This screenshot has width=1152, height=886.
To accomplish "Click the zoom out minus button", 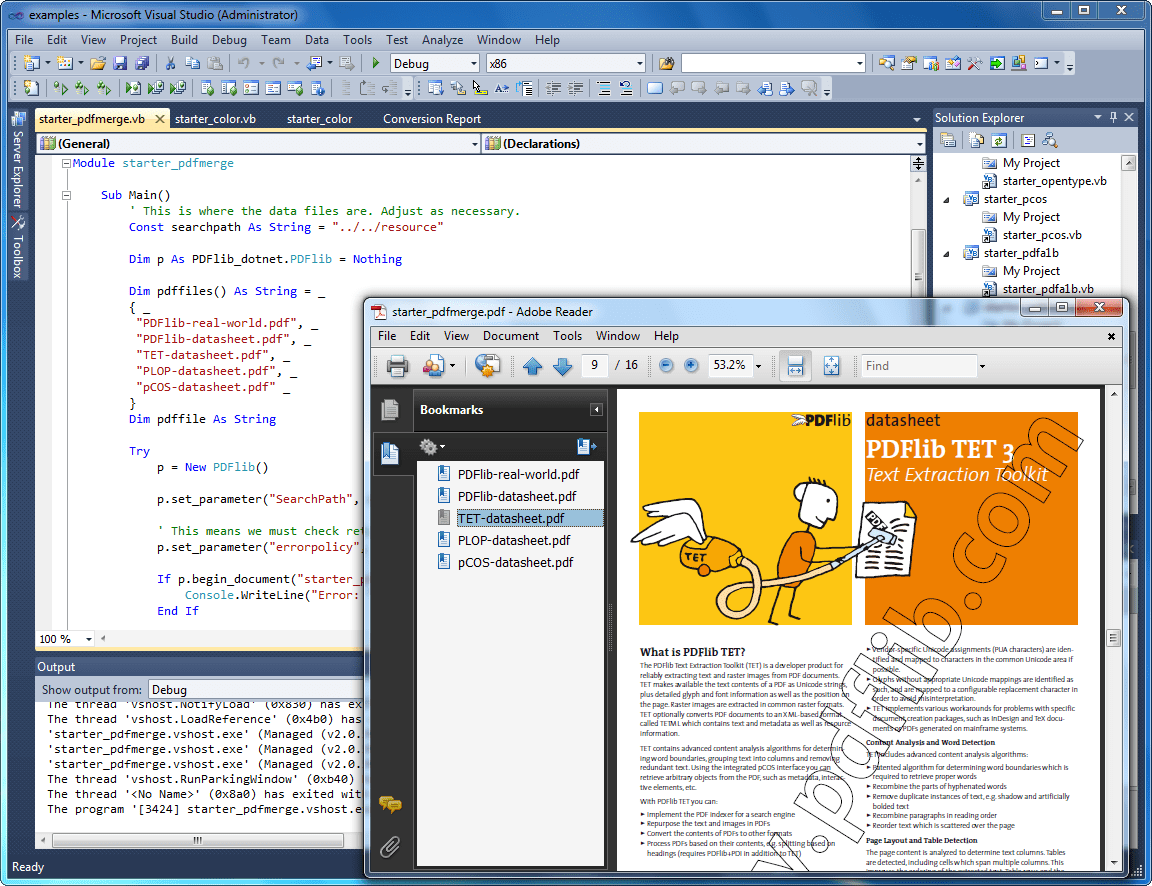I will 666,366.
